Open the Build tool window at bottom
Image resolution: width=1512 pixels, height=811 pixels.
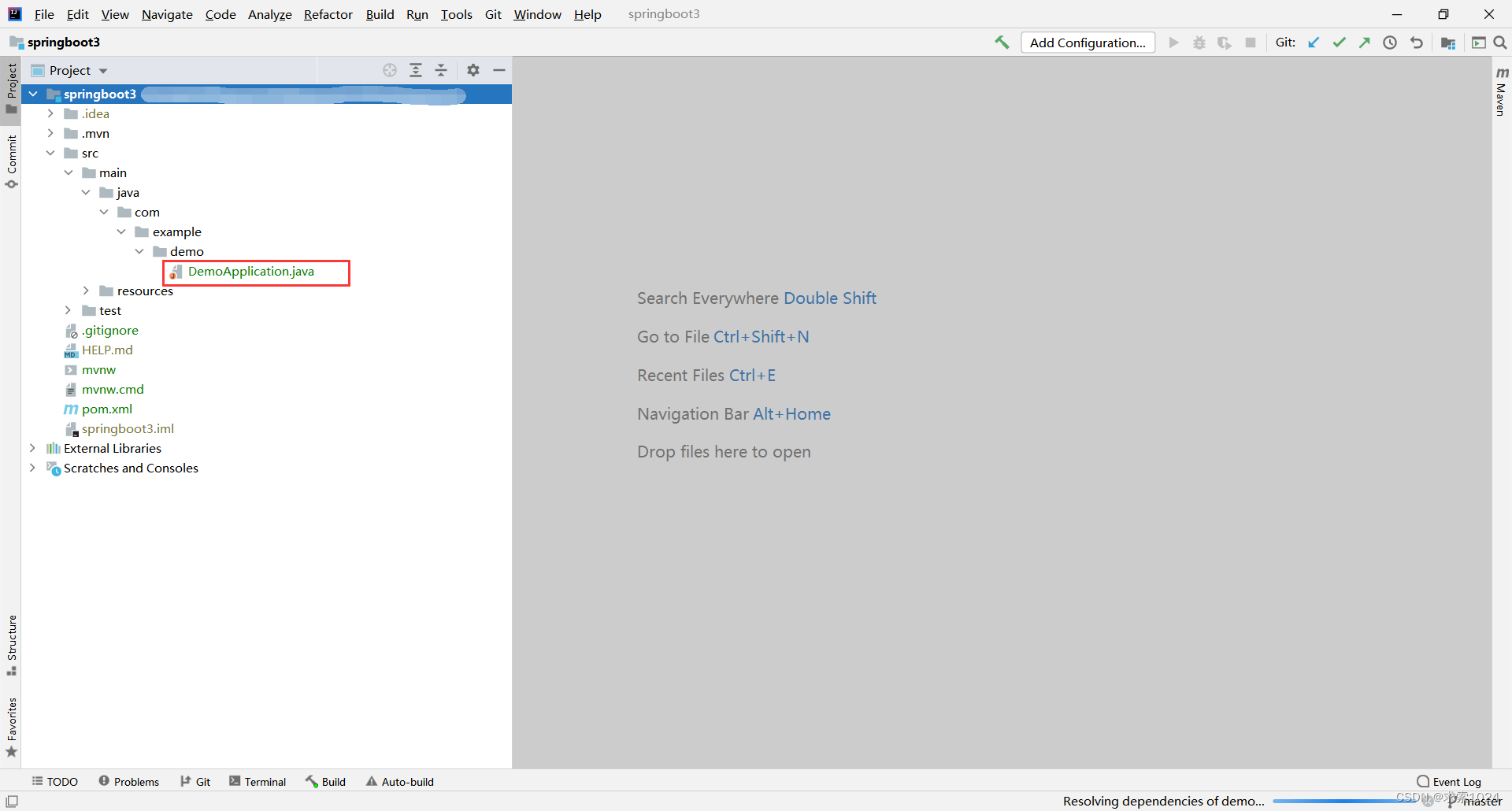(x=326, y=781)
